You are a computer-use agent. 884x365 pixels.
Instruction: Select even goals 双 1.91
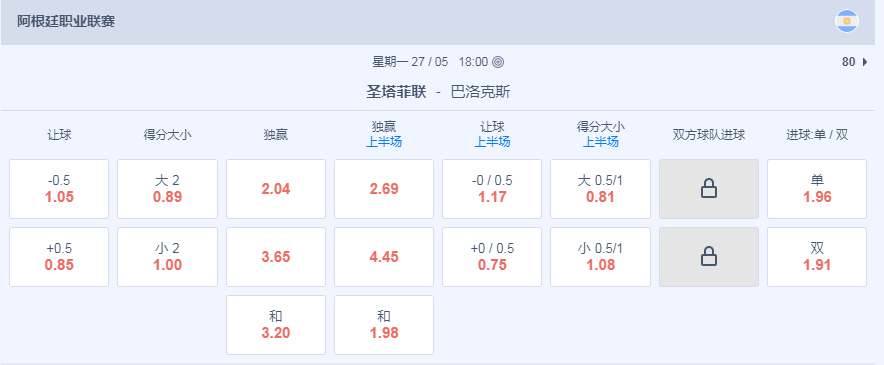817,257
